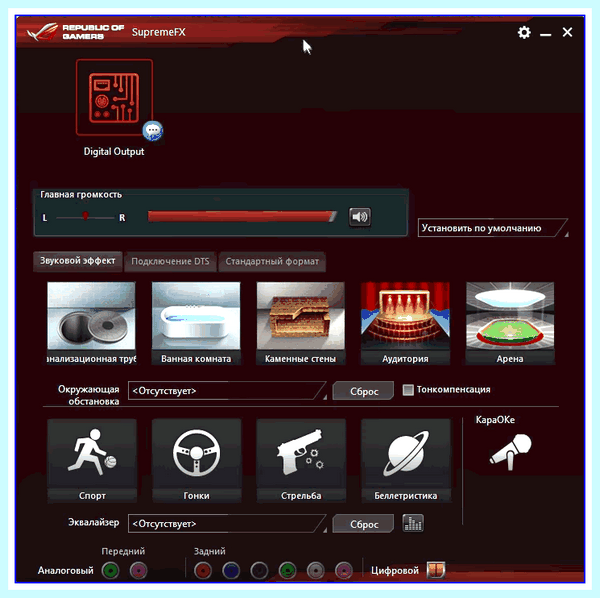
Task: Click the 'Digital Output' label text
Action: tap(114, 152)
